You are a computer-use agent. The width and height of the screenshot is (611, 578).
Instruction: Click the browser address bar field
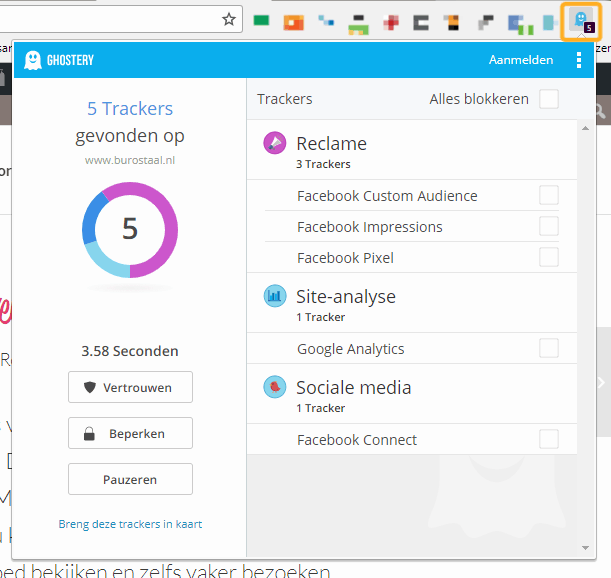(x=121, y=19)
